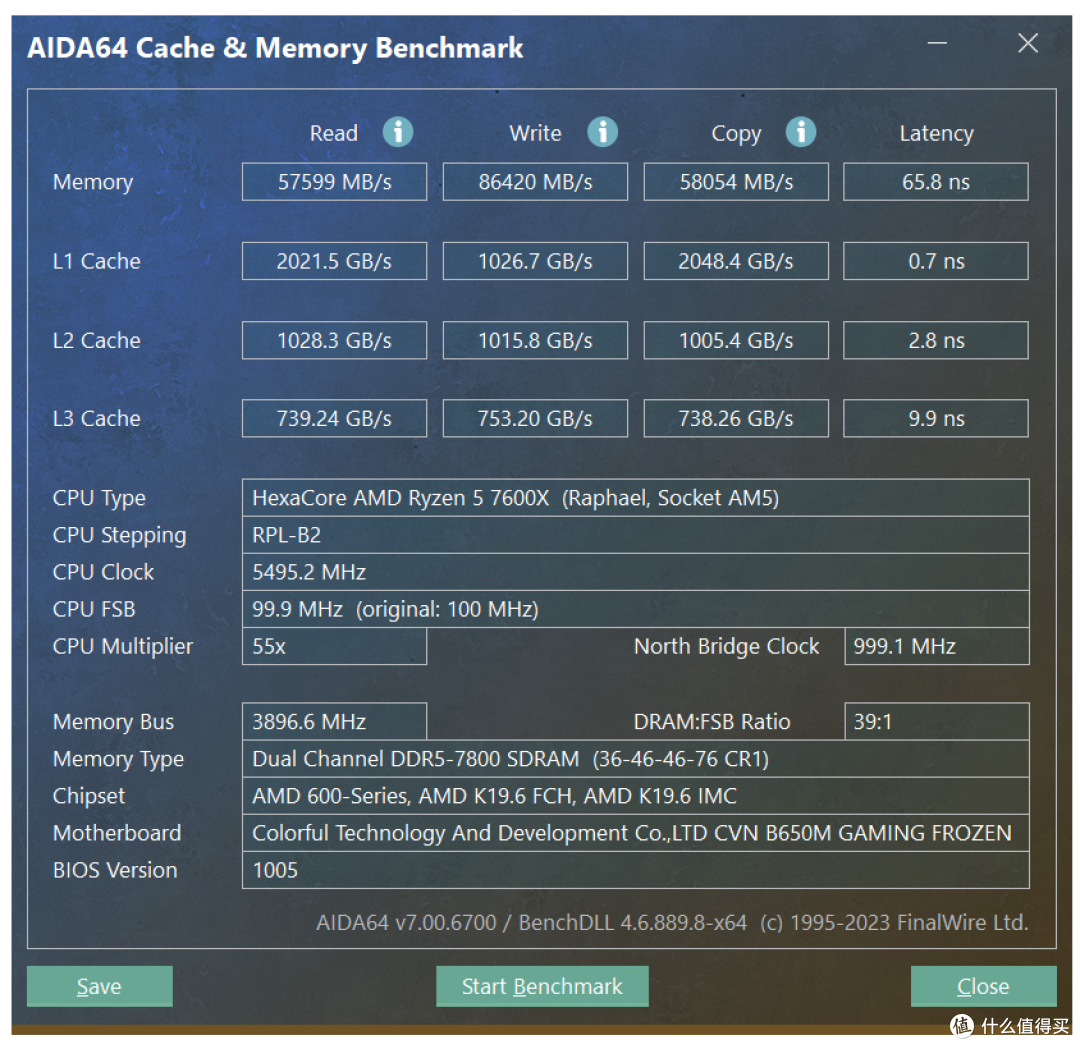Click L2 Cache latency 2.8 ns
The width and height of the screenshot is (1080, 1049).
pyautogui.click(x=935, y=340)
